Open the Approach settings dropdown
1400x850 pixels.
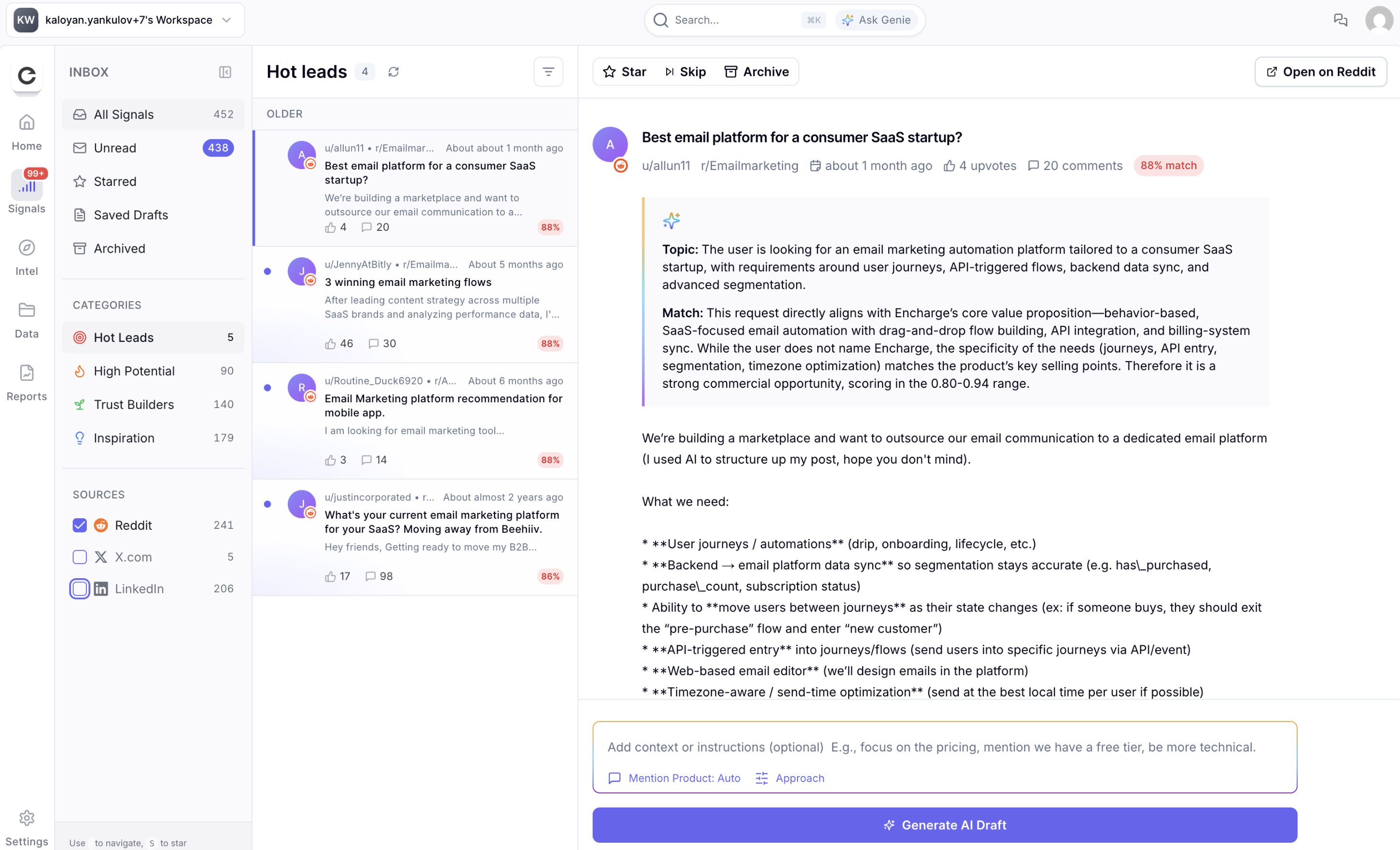pos(789,778)
